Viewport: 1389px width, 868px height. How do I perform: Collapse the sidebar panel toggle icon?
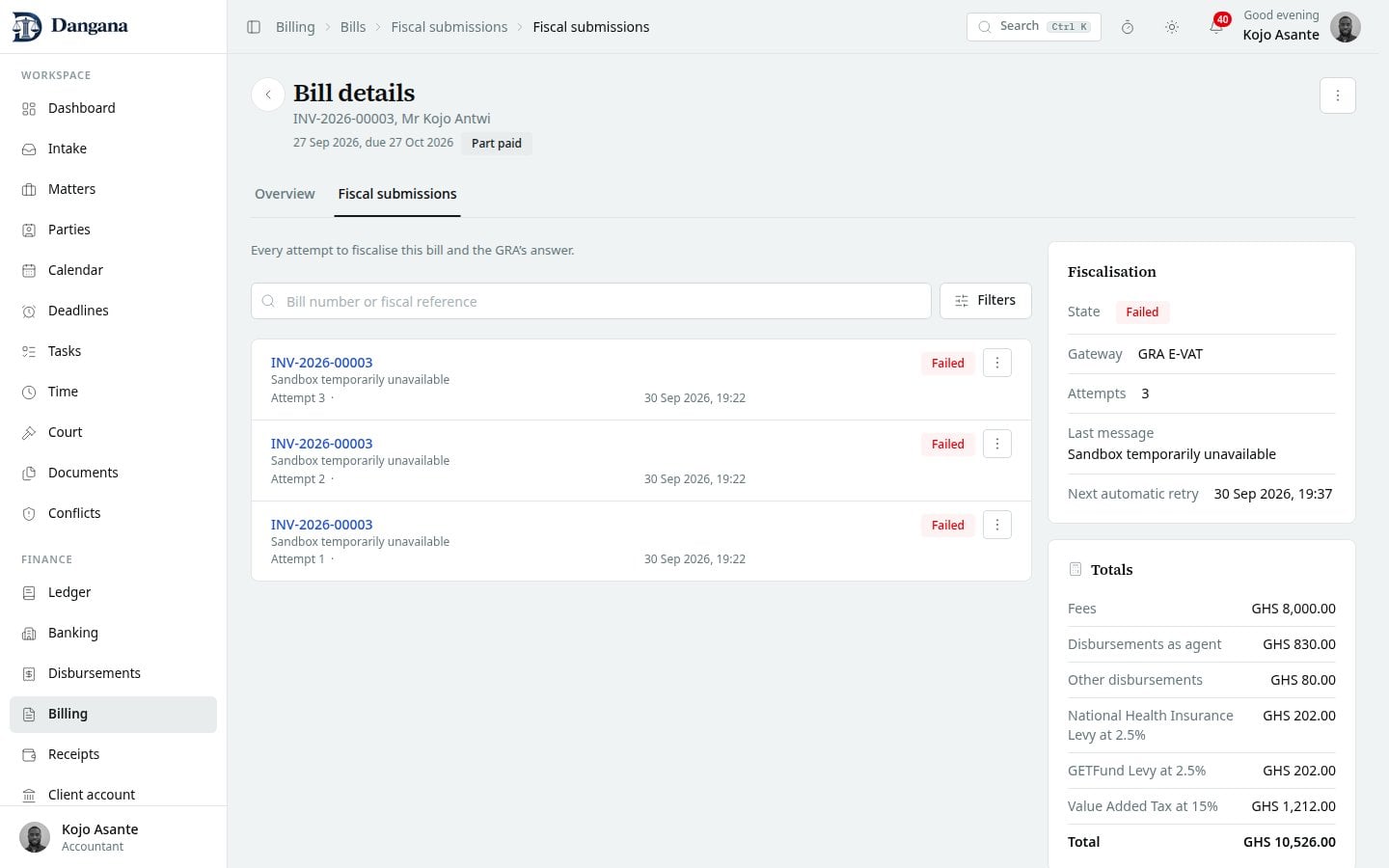pyautogui.click(x=254, y=27)
